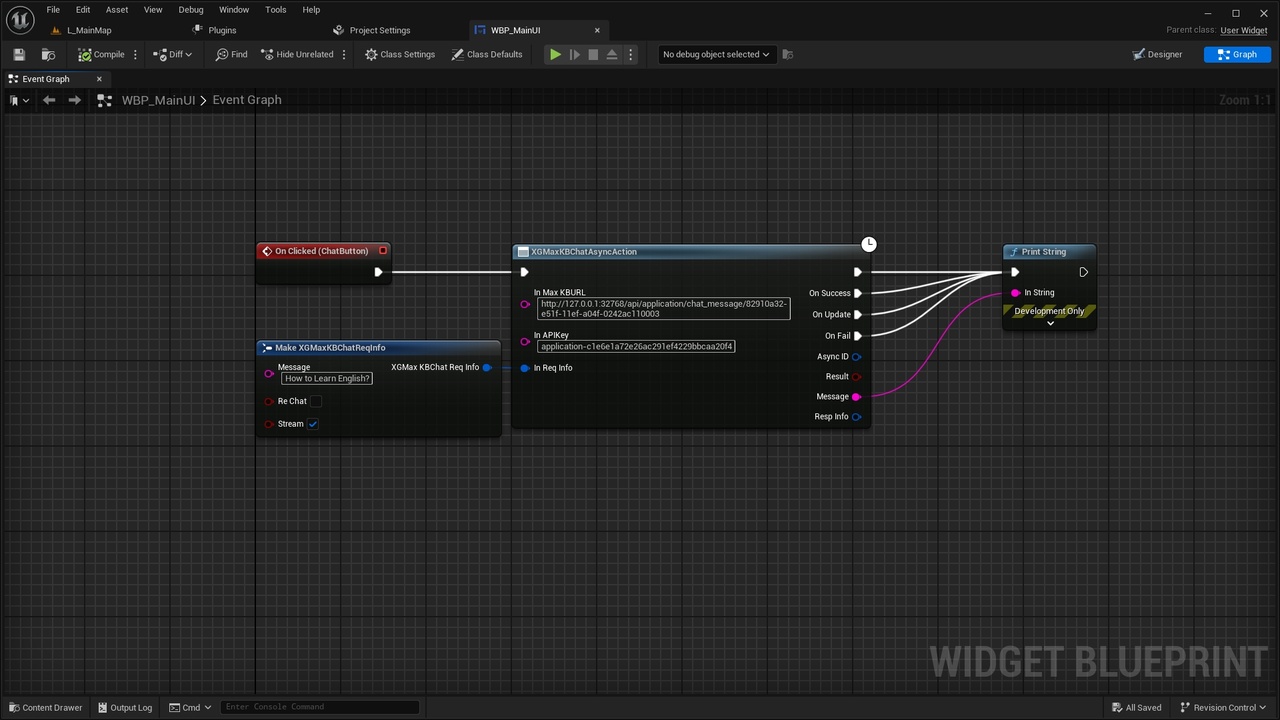1280x720 pixels.
Task: Click Event Graph in the breadcrumb
Action: 247,100
